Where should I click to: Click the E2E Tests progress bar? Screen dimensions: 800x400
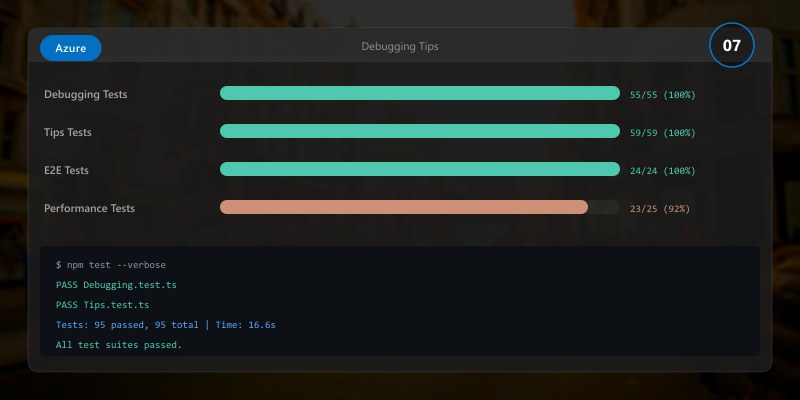420,169
